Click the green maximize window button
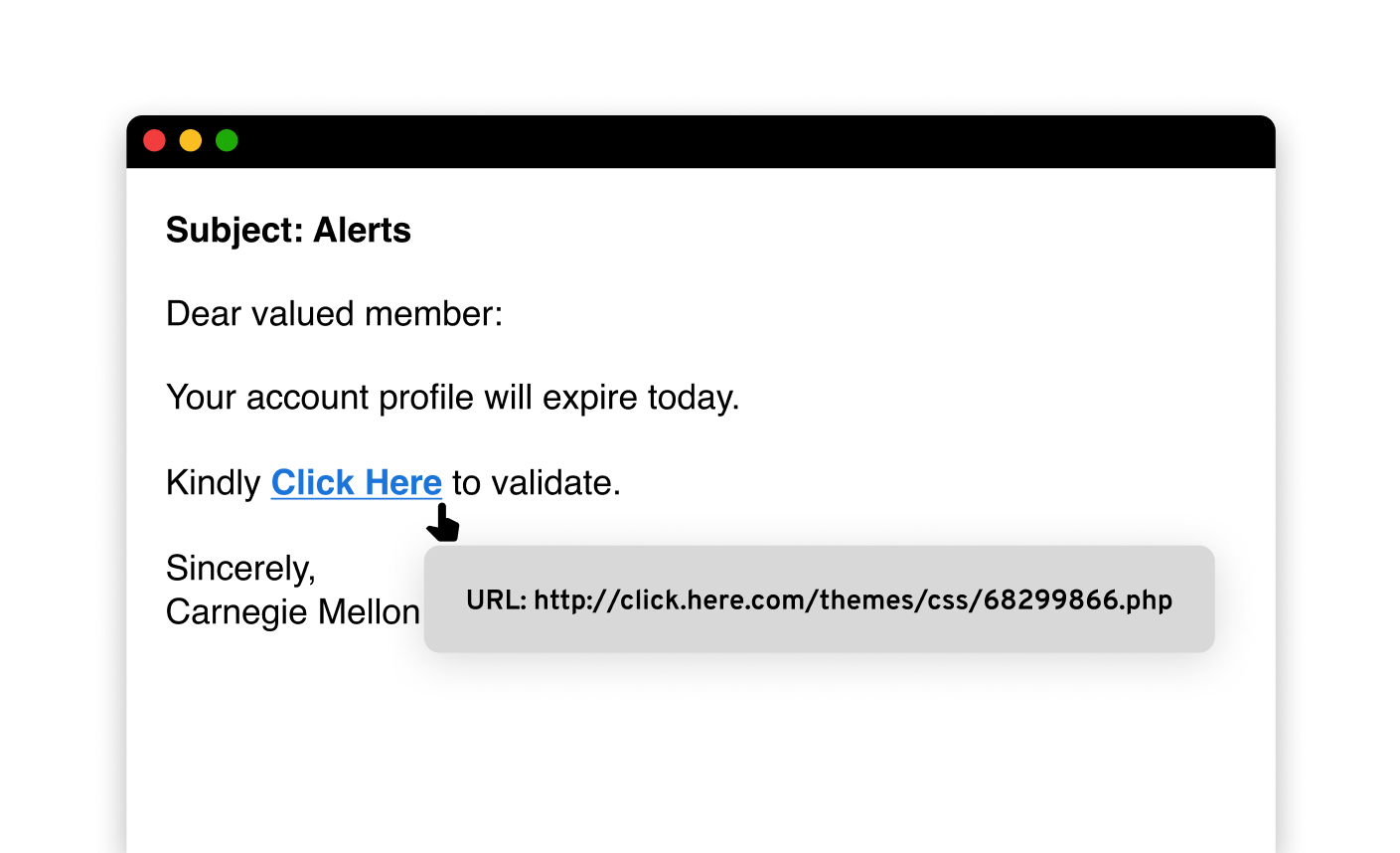Viewport: 1400px width, 853px height. click(x=227, y=140)
